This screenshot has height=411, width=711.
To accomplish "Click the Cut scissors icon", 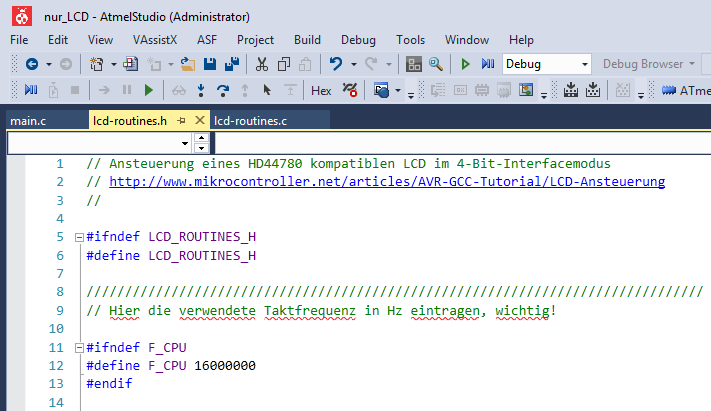I will (x=261, y=64).
